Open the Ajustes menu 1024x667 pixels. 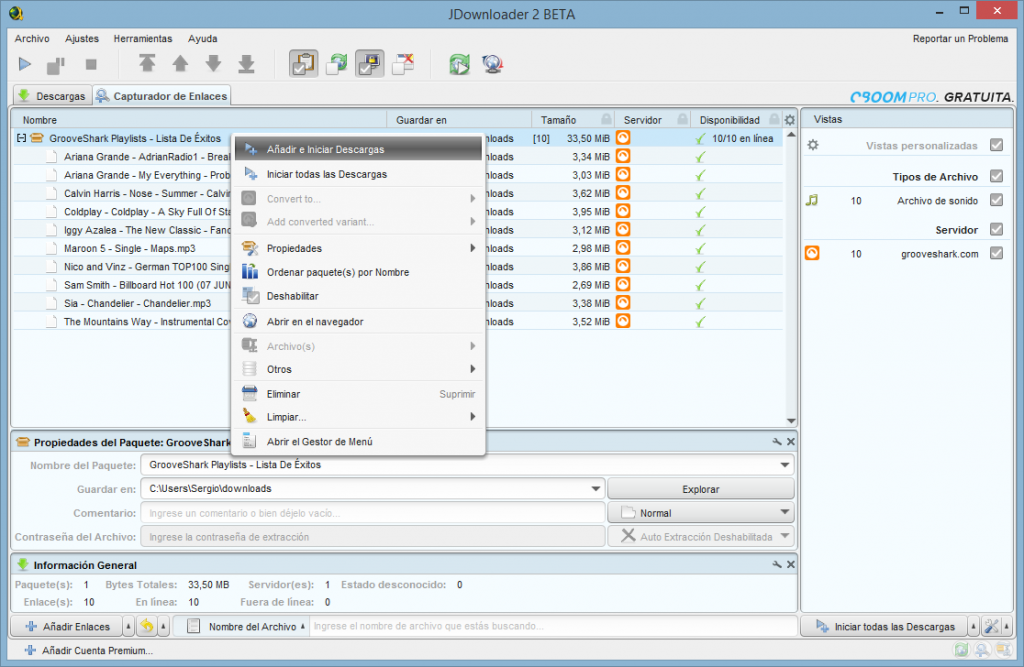coord(82,39)
